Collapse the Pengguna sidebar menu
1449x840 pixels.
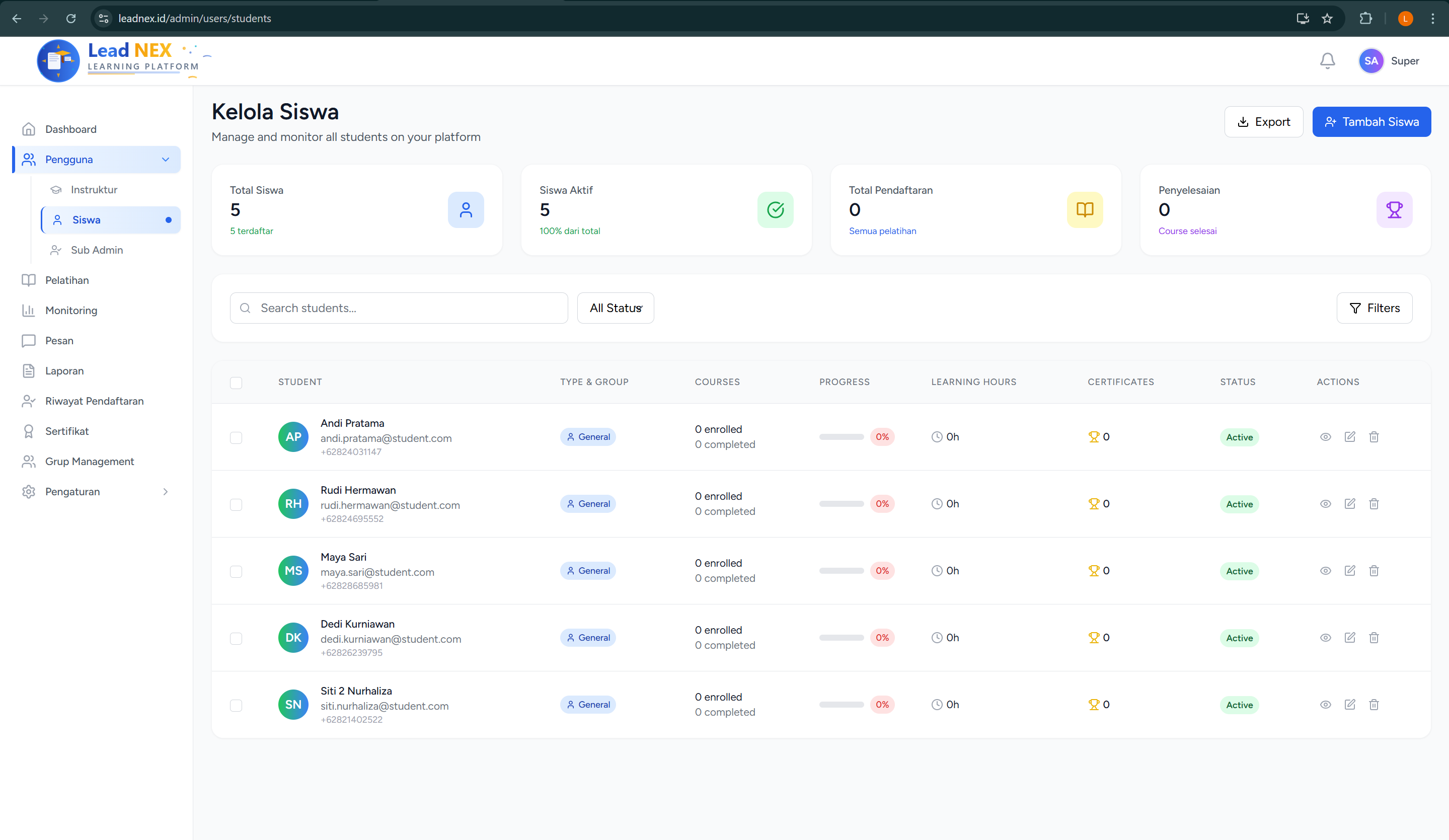[166, 159]
